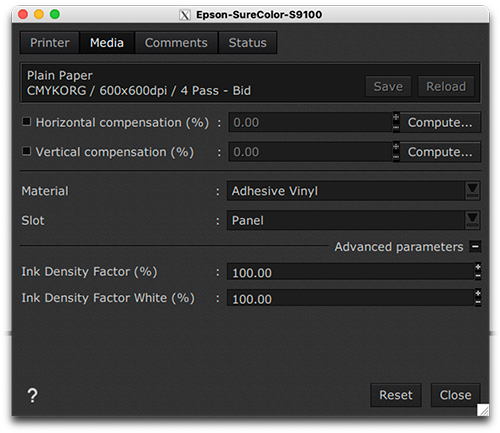500x433 pixels.
Task: Click the Save button
Action: 388,86
